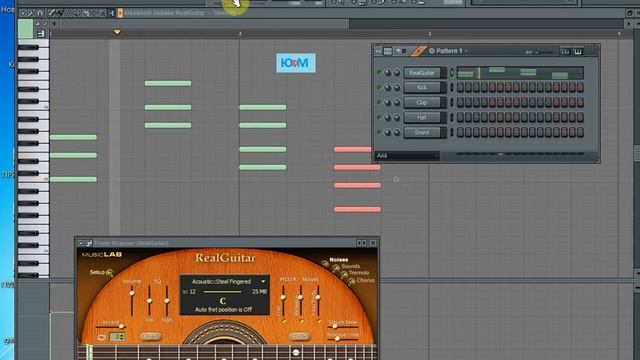Click the graph editor icon in step sequencer
Image resolution: width=640 pixels, height=360 pixels.
click(x=565, y=51)
